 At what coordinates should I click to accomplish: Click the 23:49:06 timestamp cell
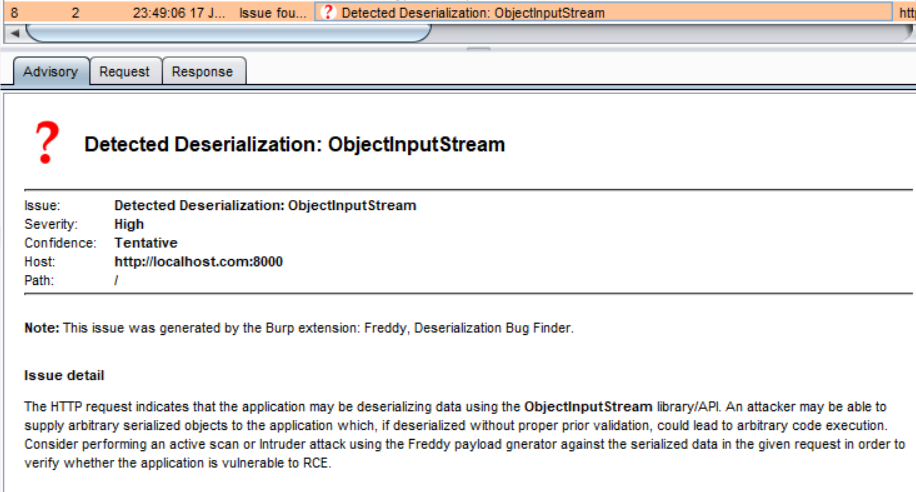pos(180,13)
